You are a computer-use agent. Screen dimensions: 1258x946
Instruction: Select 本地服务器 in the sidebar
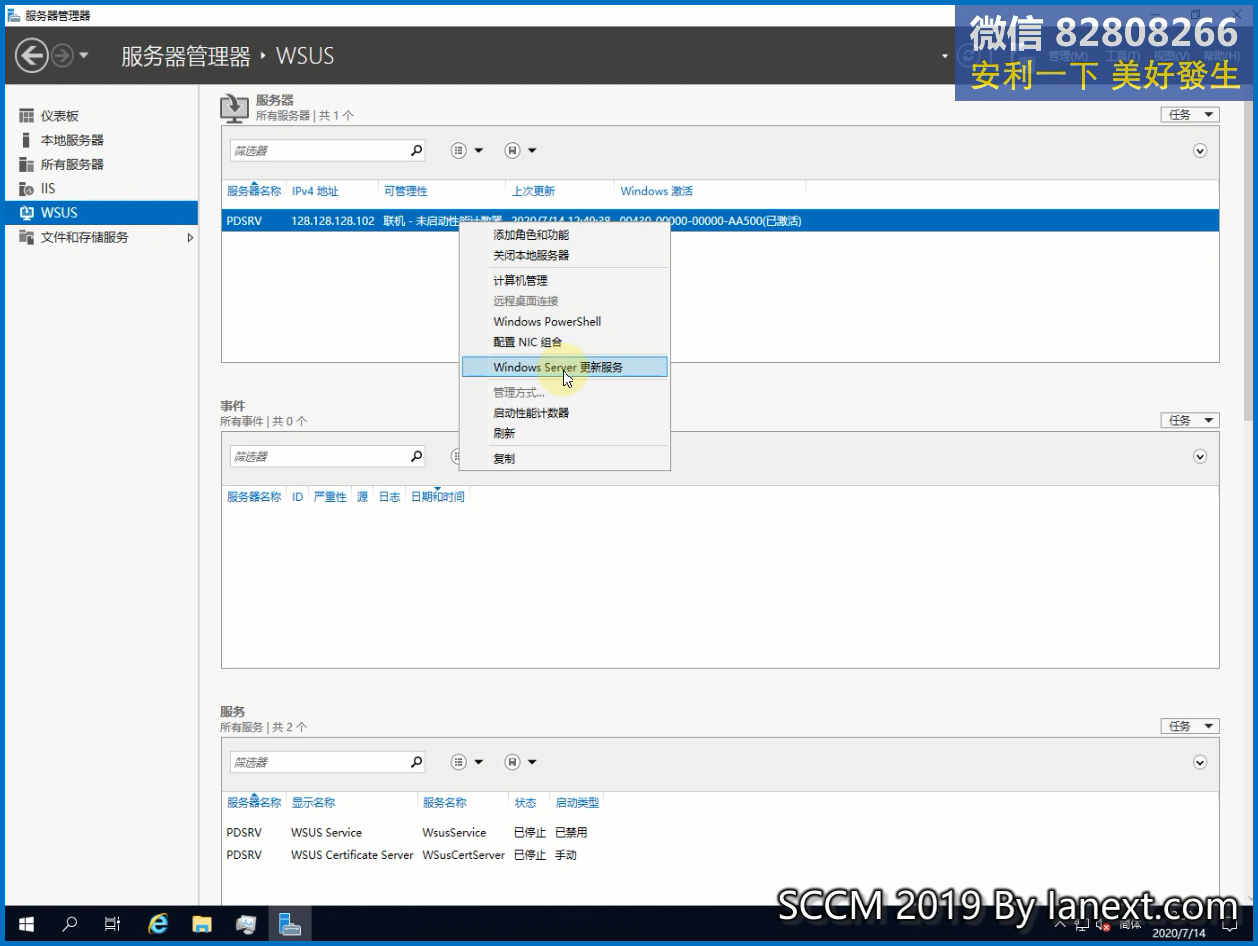click(x=72, y=140)
